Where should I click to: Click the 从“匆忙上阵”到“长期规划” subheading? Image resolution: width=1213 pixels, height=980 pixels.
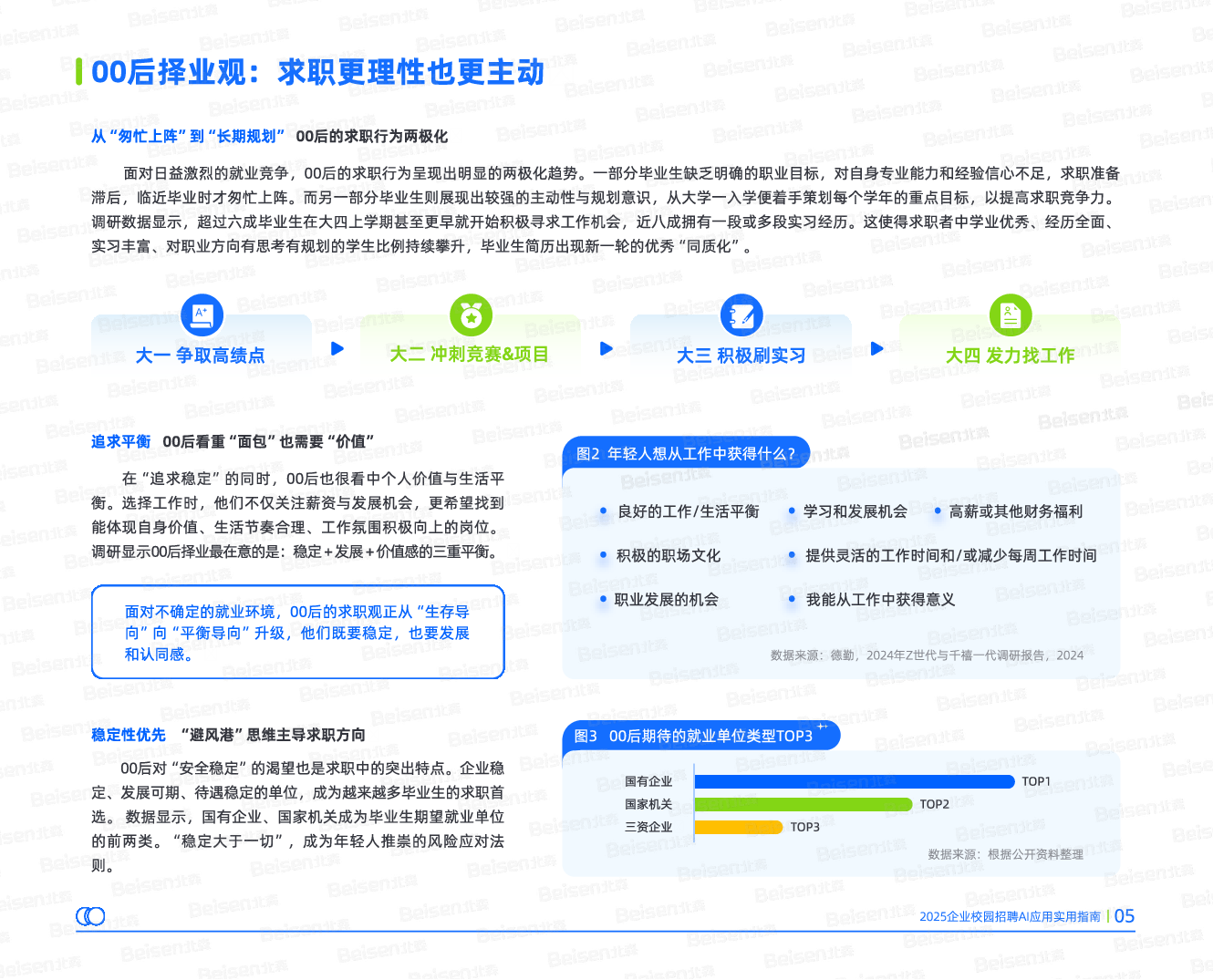point(188,137)
